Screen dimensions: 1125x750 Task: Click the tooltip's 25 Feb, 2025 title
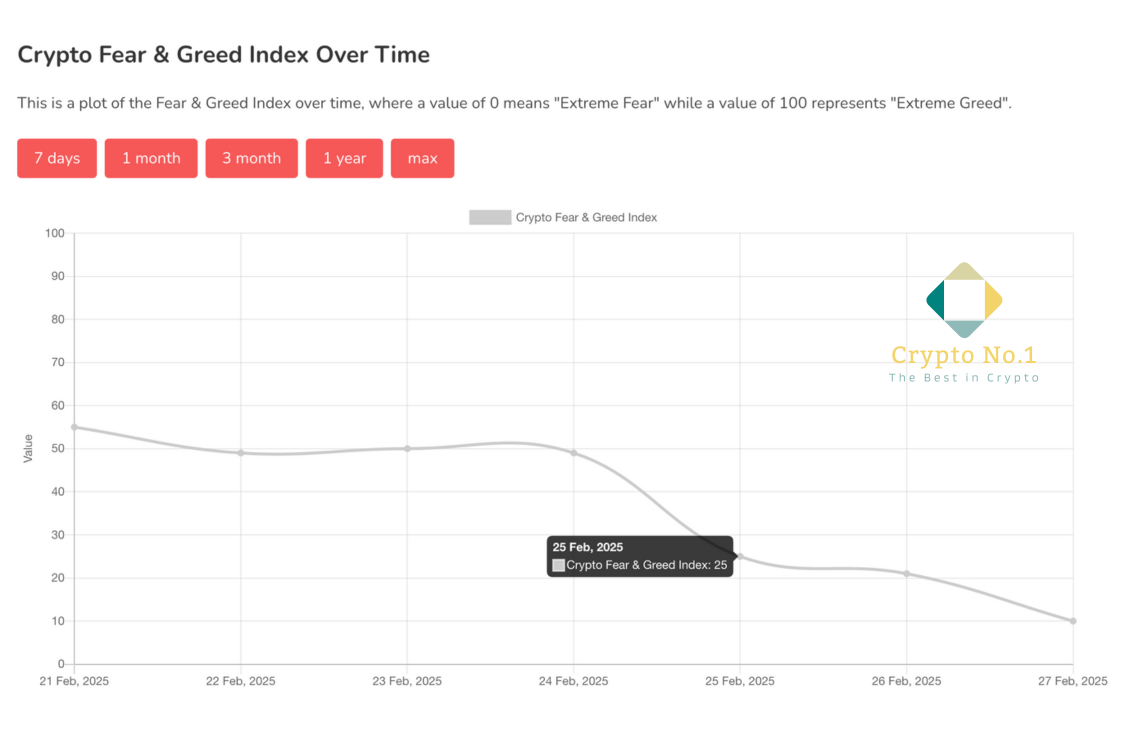[588, 547]
